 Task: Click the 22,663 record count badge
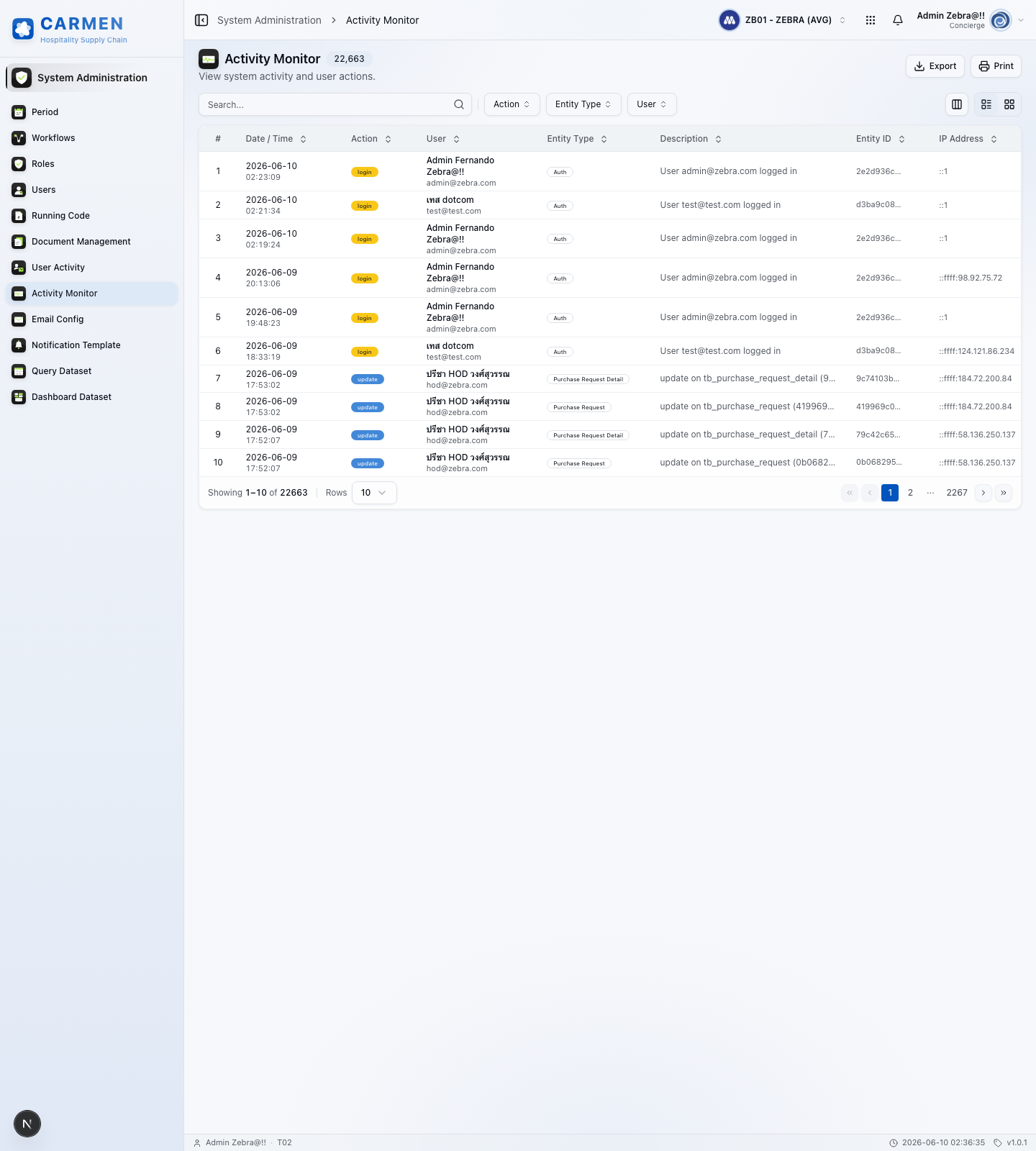pyautogui.click(x=350, y=59)
